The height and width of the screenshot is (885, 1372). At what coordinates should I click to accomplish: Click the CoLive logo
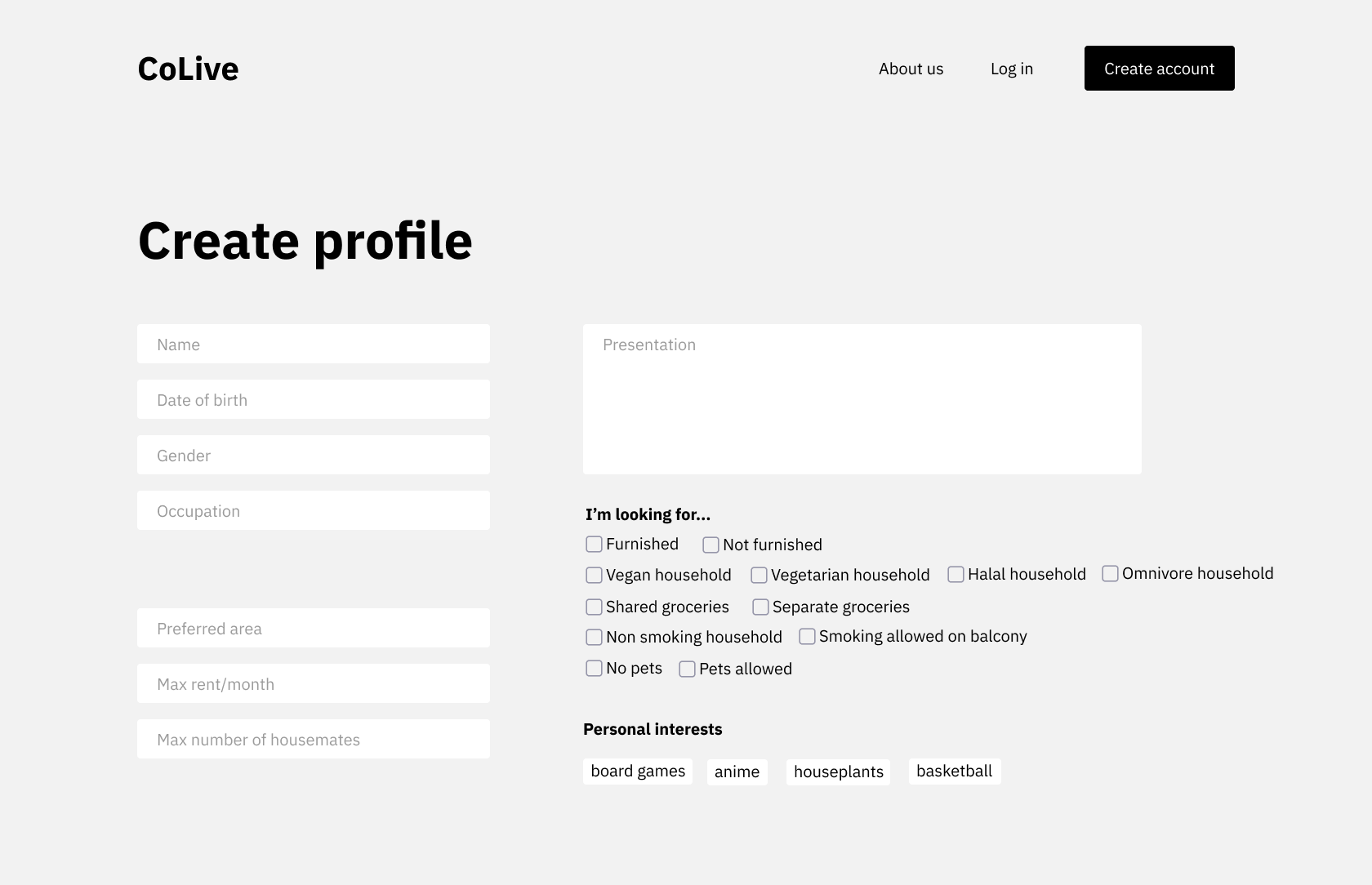188,69
